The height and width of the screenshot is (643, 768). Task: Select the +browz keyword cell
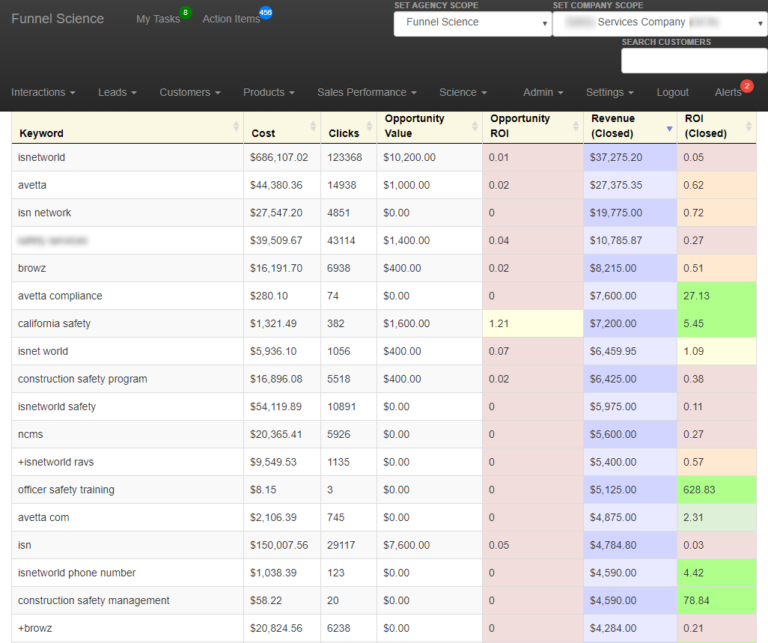coord(127,628)
